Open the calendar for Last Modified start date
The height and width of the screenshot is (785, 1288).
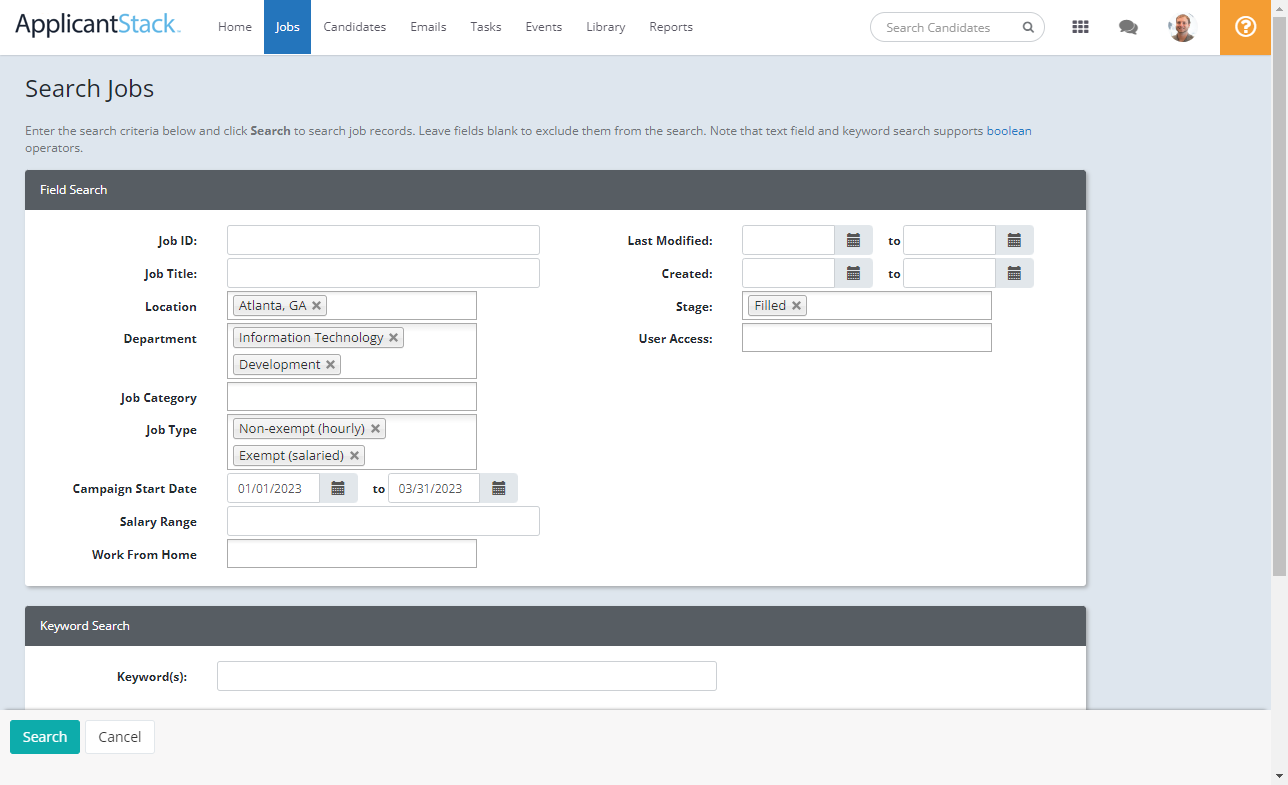pyautogui.click(x=853, y=240)
